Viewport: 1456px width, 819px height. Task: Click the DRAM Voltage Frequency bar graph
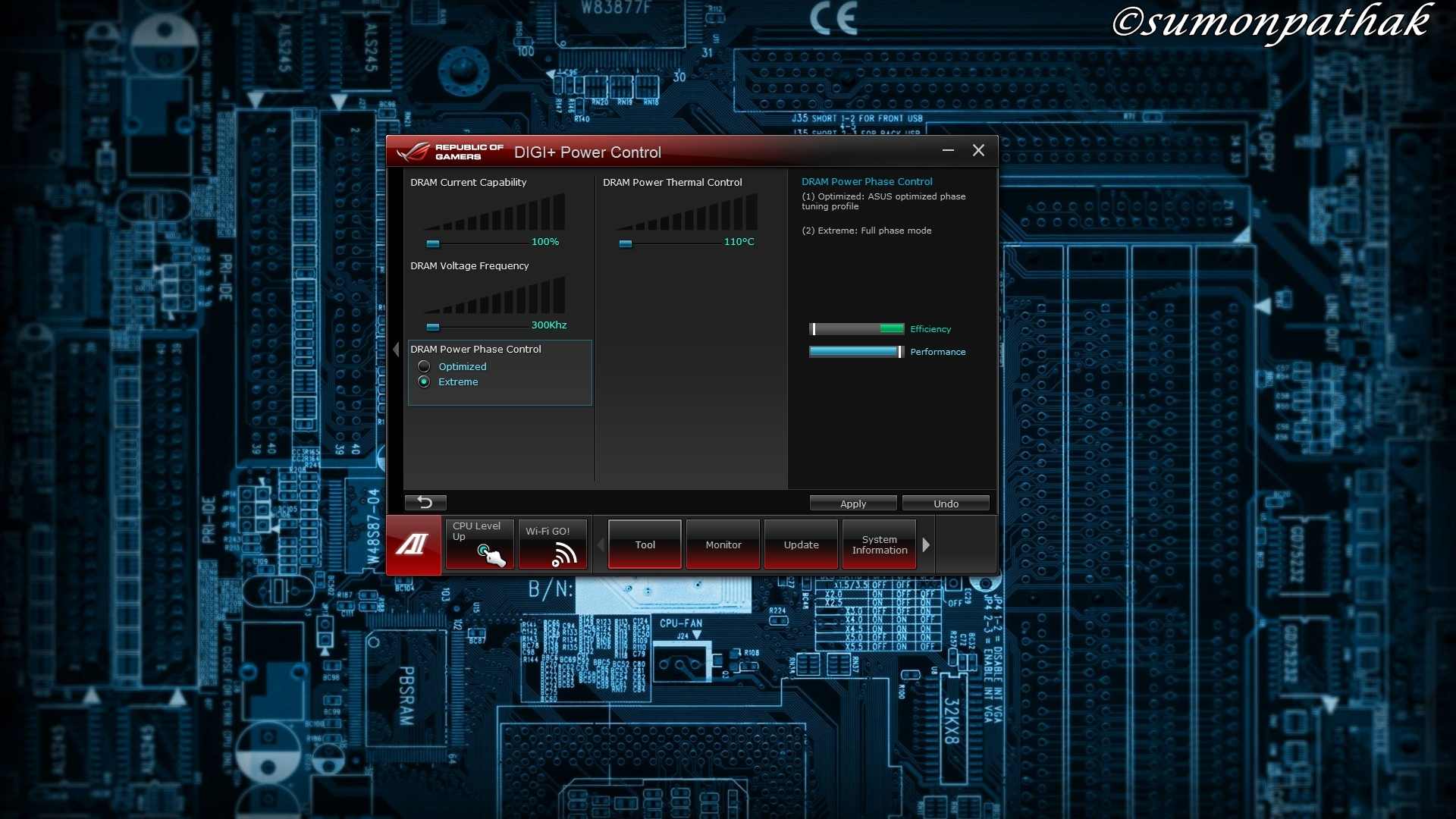494,295
